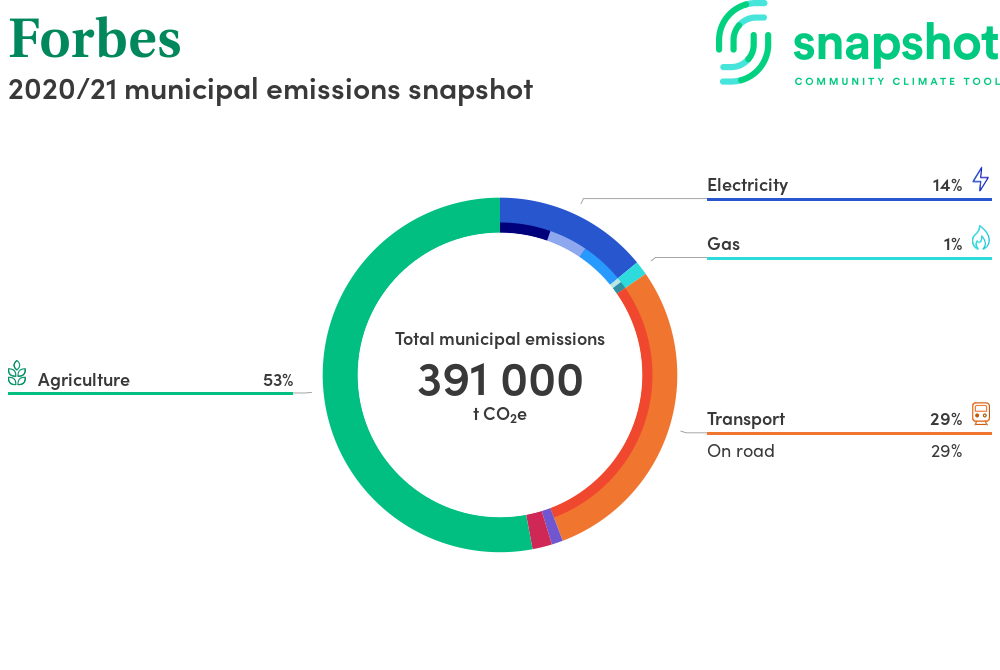Click the Agriculture legend label
The height and width of the screenshot is (670, 1000).
tap(84, 380)
